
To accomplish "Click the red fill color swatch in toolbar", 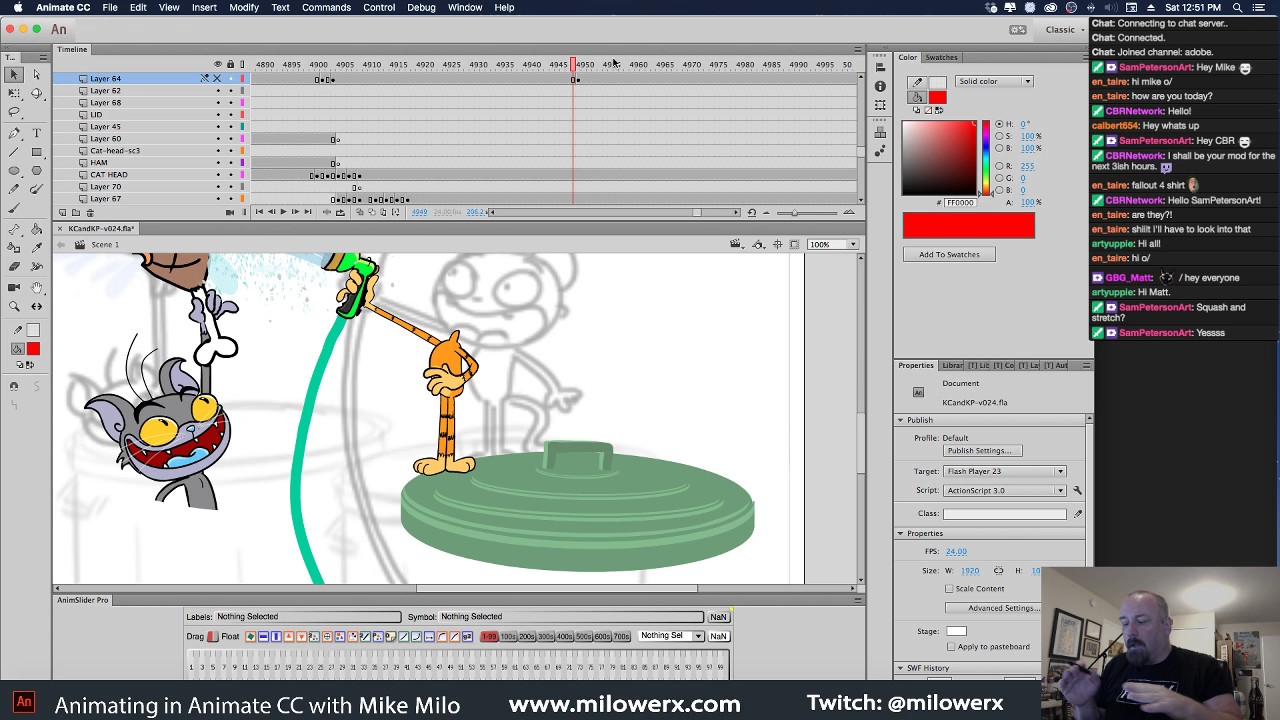I will [33, 349].
